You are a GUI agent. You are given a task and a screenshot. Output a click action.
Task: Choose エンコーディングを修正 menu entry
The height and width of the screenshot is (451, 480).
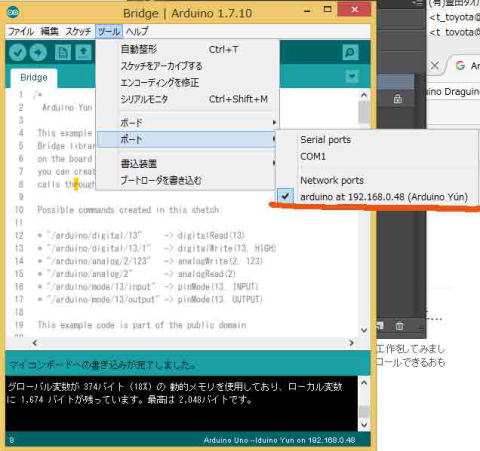(x=188, y=82)
